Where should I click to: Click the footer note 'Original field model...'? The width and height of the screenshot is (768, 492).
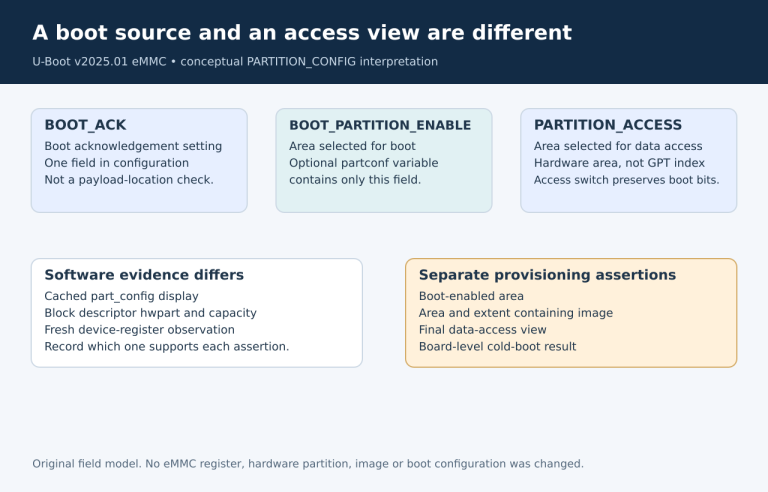coord(308,464)
